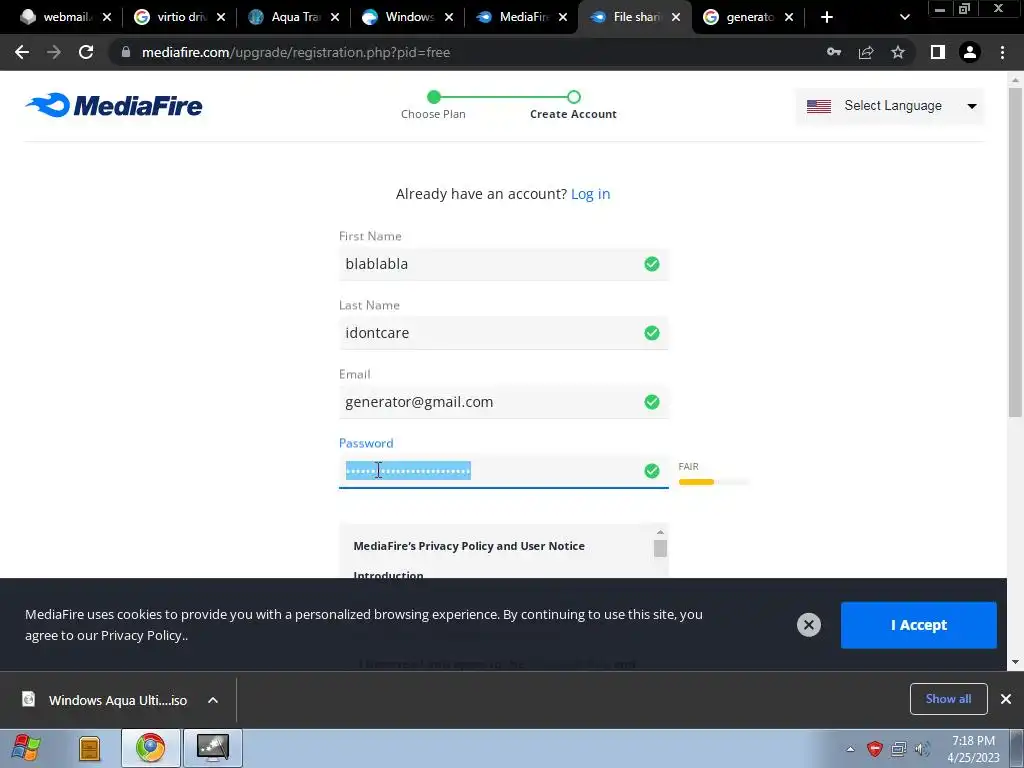
Task: Open network tray icon
Action: click(x=899, y=749)
